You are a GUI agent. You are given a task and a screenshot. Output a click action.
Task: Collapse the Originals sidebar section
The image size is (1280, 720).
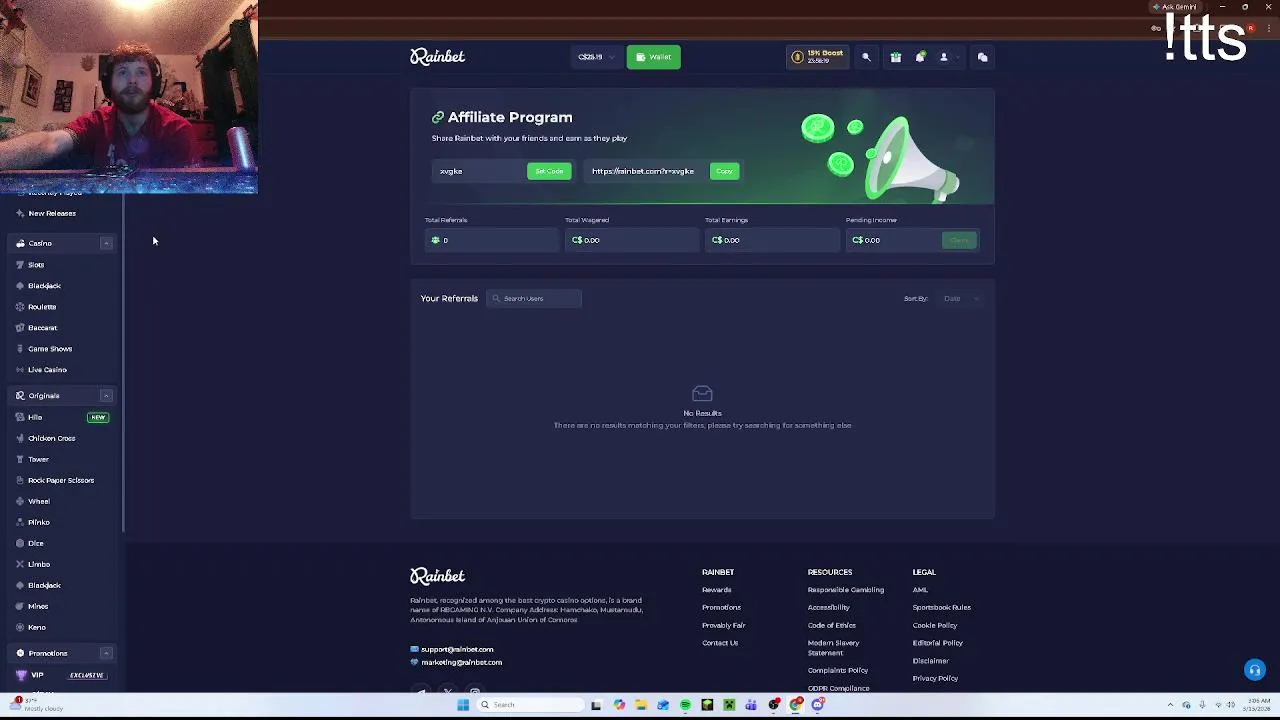[x=106, y=396]
